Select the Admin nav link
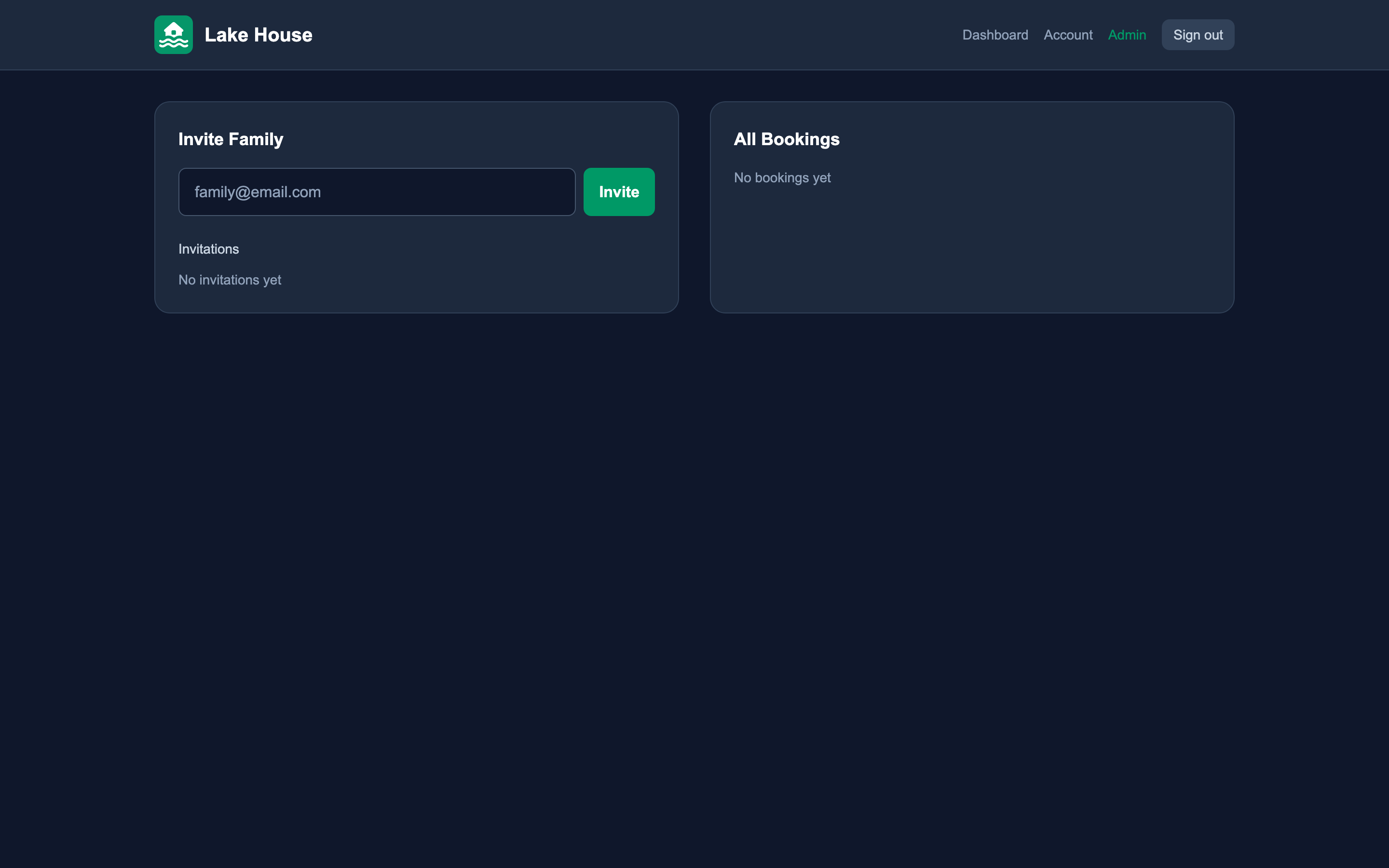The width and height of the screenshot is (1389, 868). coord(1127,35)
